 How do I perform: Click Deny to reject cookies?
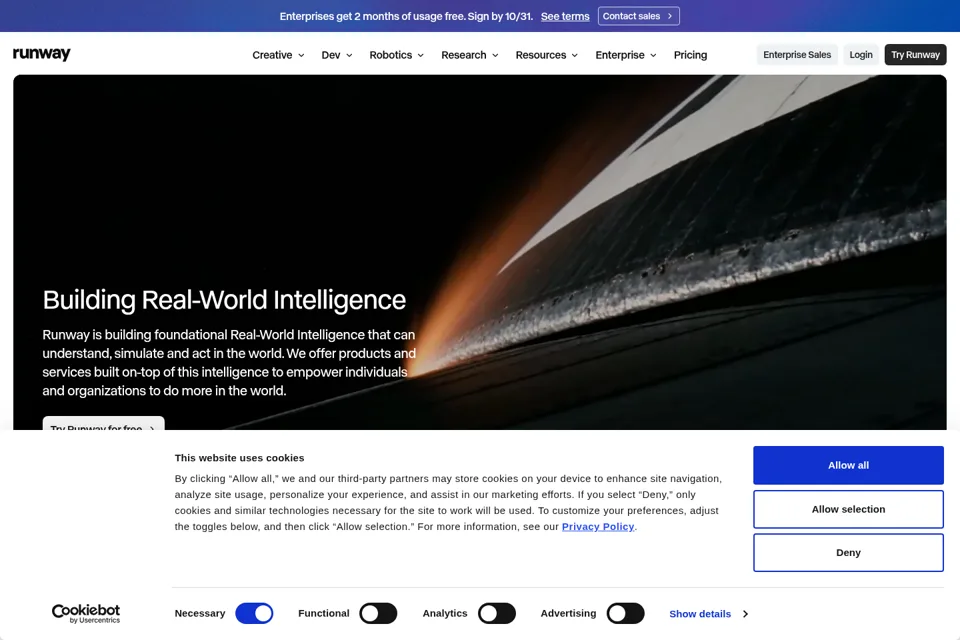(848, 552)
